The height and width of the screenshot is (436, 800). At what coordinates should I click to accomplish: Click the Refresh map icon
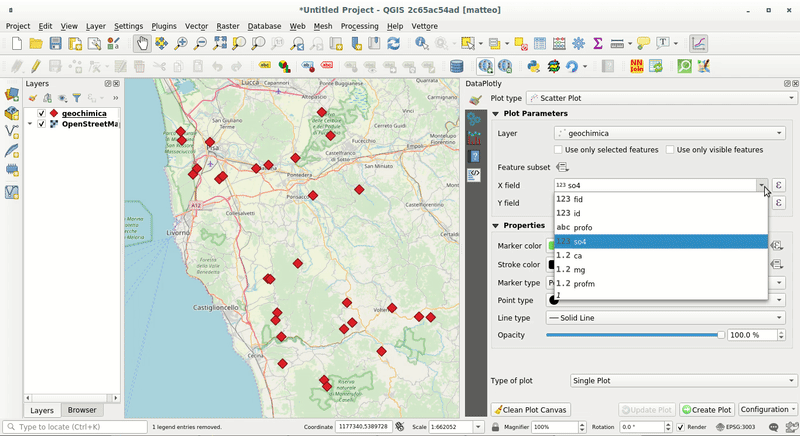[x=393, y=44]
